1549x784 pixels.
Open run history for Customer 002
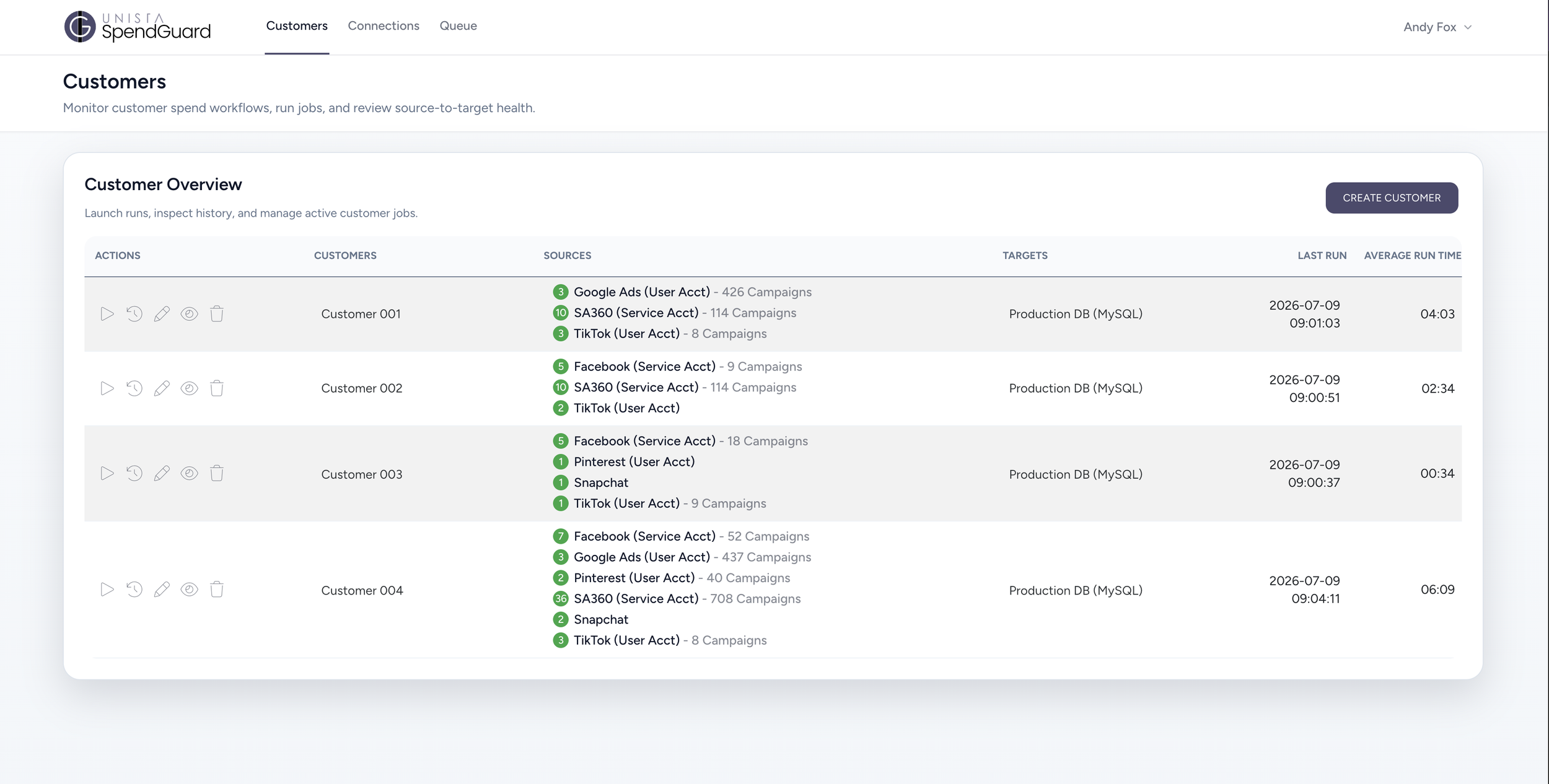pos(134,388)
